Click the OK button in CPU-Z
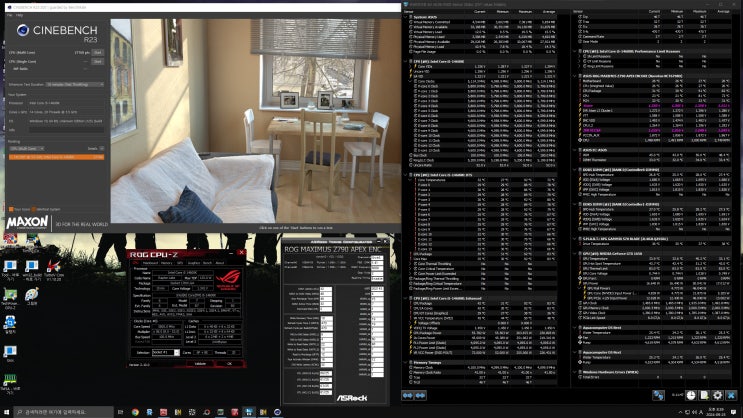Viewport: 743px width, 418px height. 229,363
